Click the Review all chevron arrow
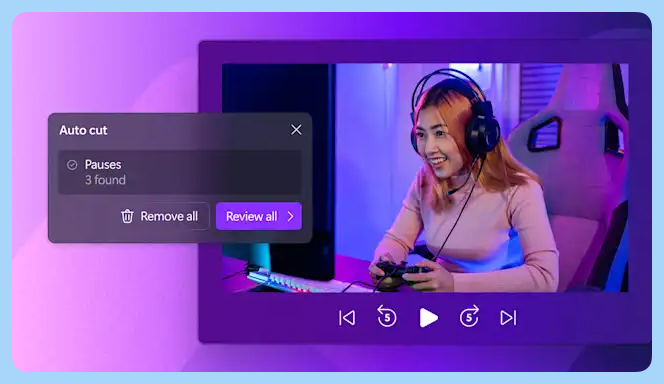This screenshot has height=384, width=664. [x=290, y=216]
